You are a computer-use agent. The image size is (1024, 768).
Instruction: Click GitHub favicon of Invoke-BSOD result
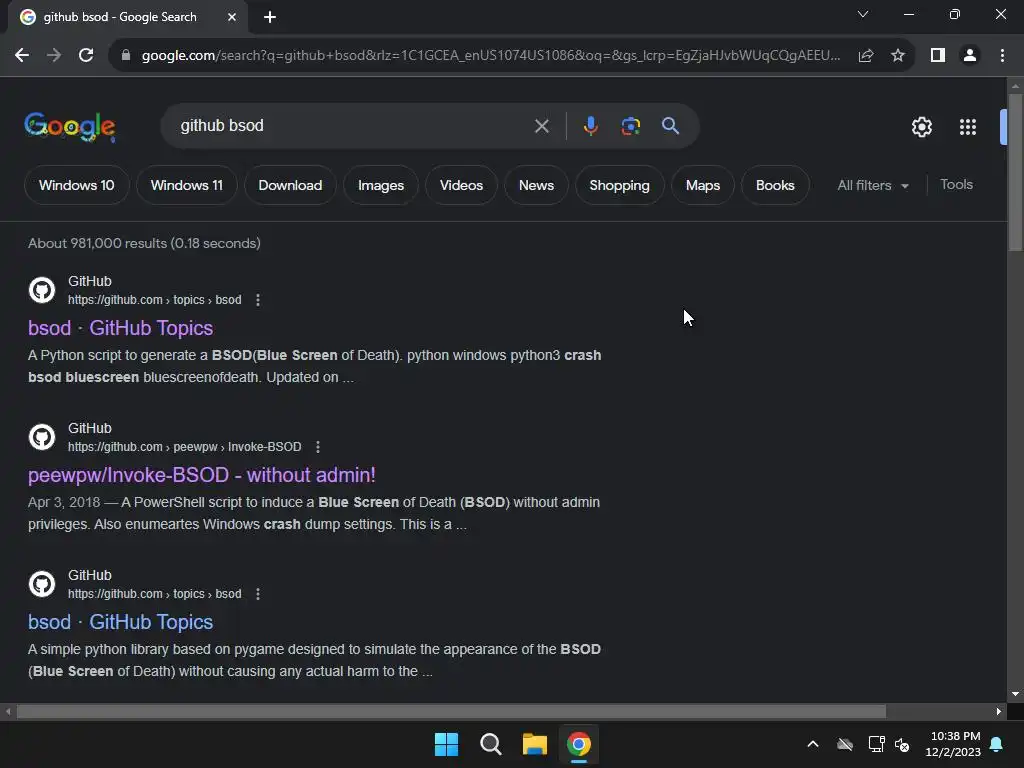tap(42, 437)
